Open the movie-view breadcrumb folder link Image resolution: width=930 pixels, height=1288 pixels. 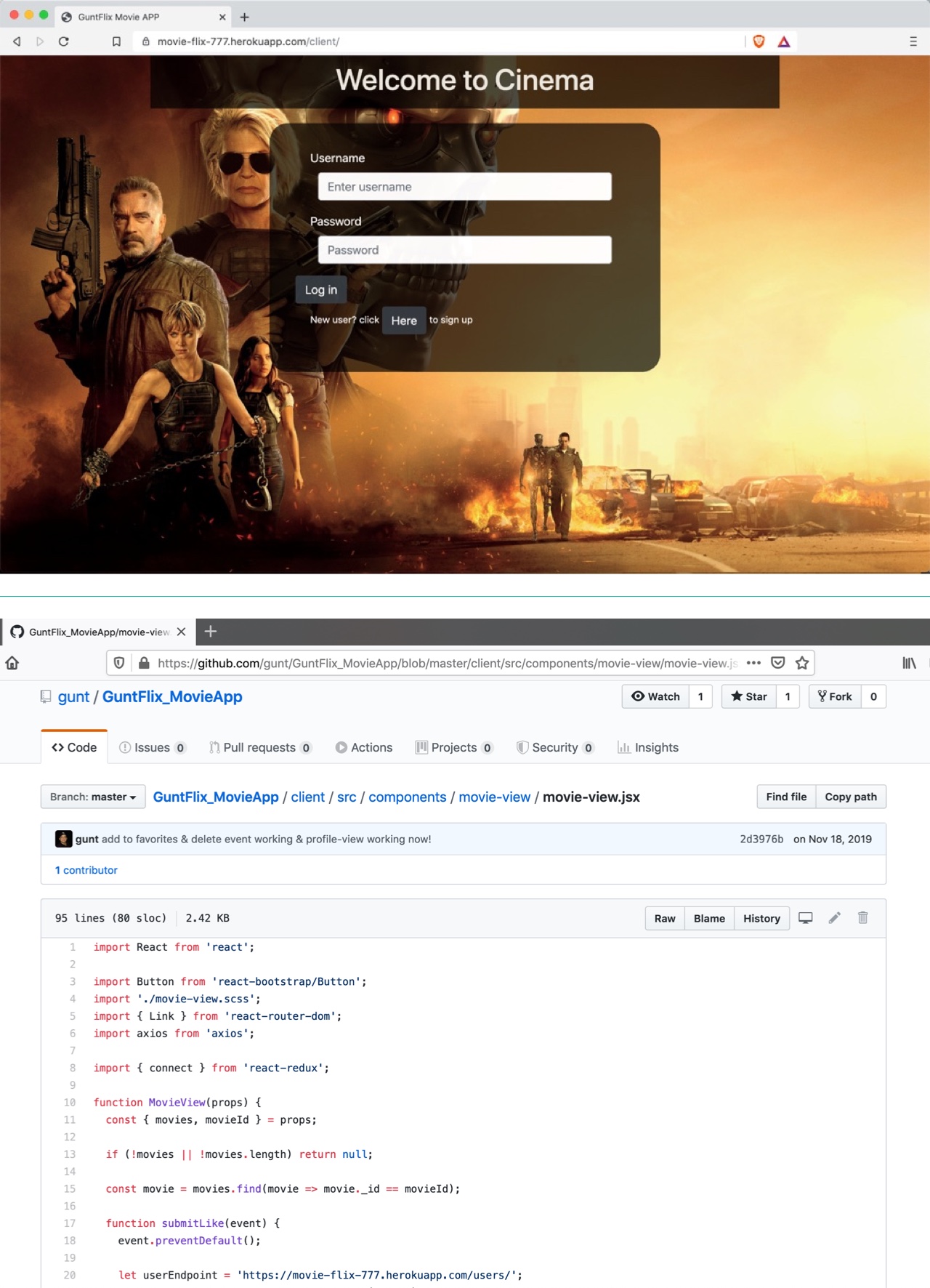point(495,797)
